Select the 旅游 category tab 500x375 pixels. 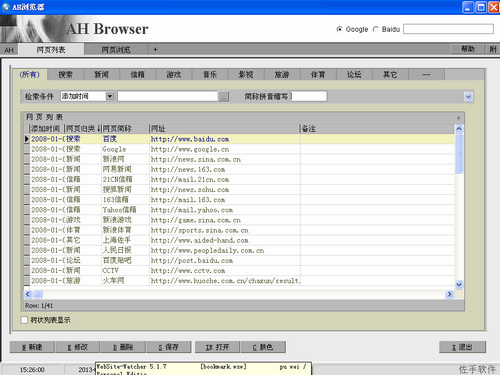(x=282, y=75)
